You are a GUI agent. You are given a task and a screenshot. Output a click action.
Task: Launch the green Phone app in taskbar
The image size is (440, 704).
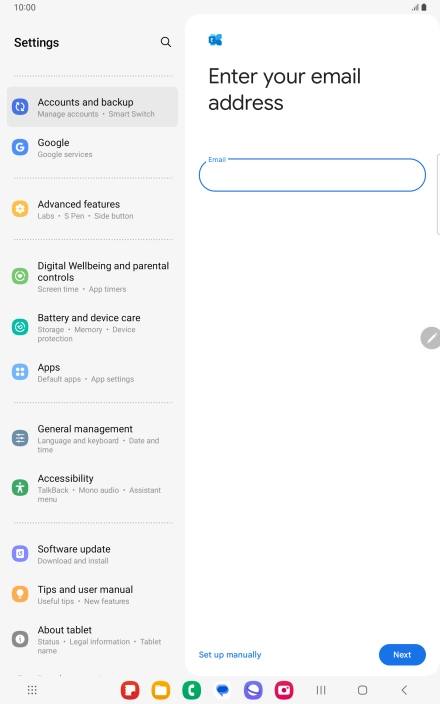tap(192, 690)
